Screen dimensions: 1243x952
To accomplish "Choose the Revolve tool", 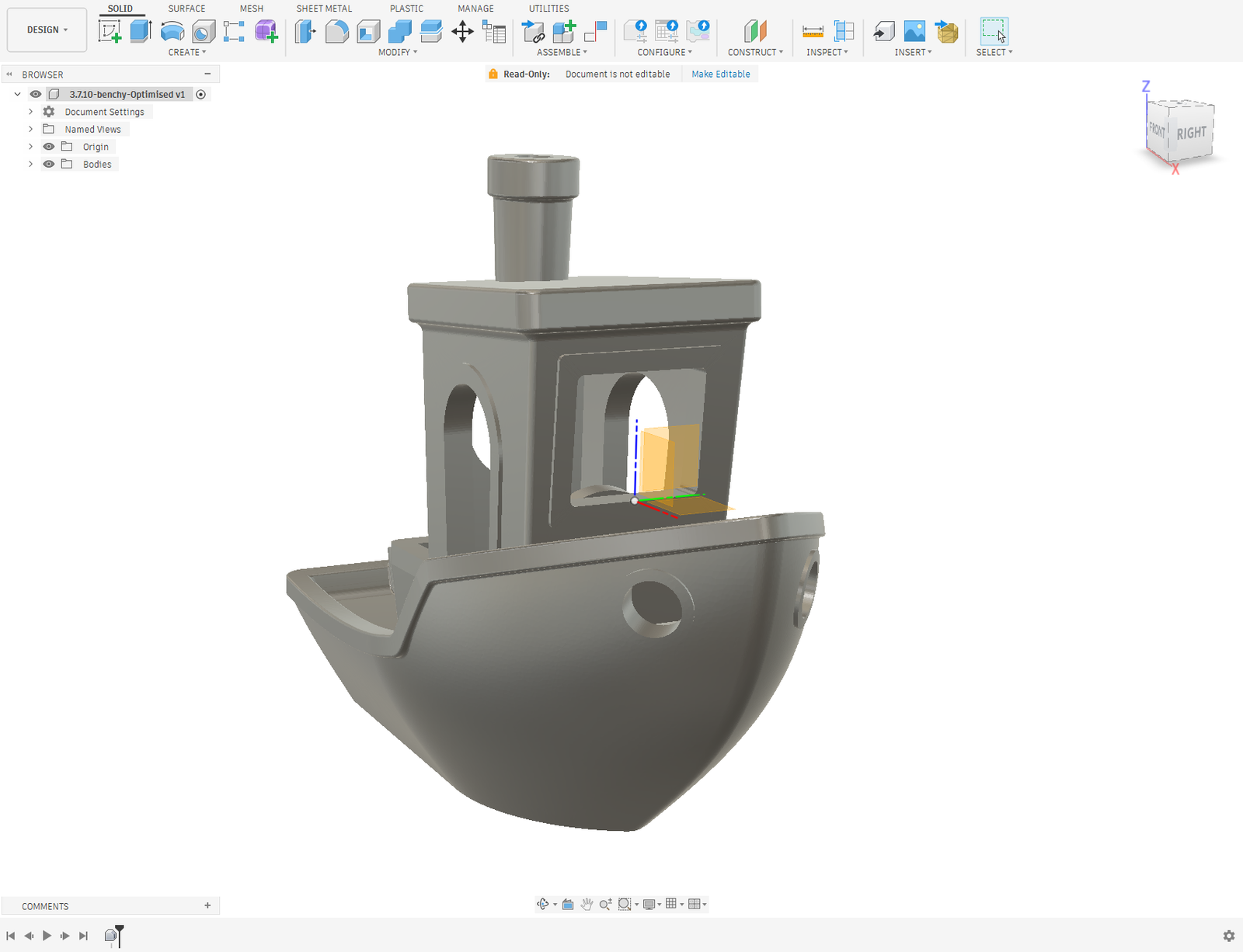I will click(x=172, y=31).
